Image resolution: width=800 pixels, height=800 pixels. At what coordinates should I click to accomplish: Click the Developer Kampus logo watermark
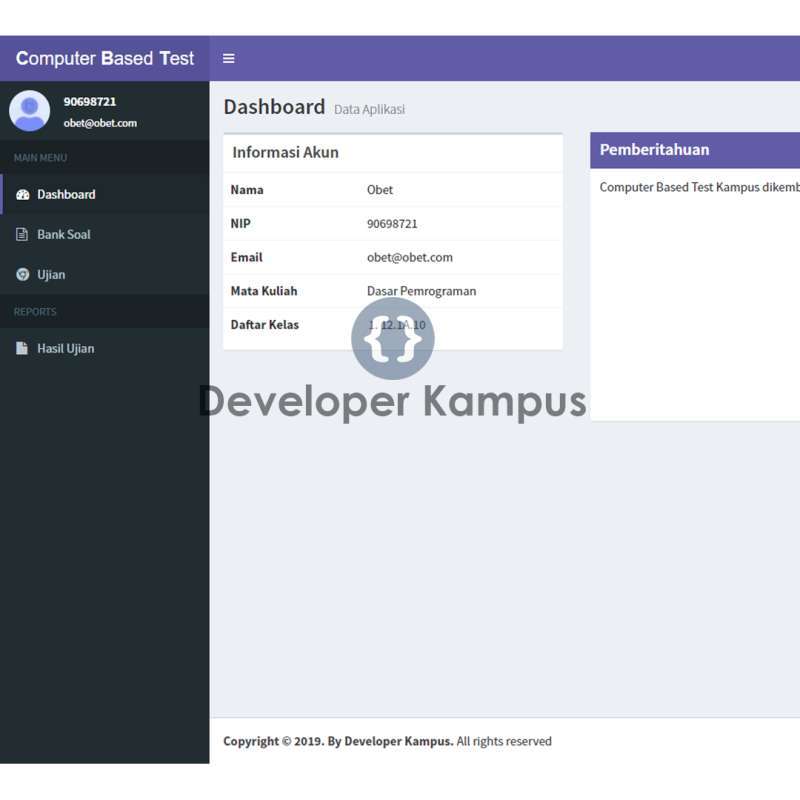pyautogui.click(x=393, y=340)
